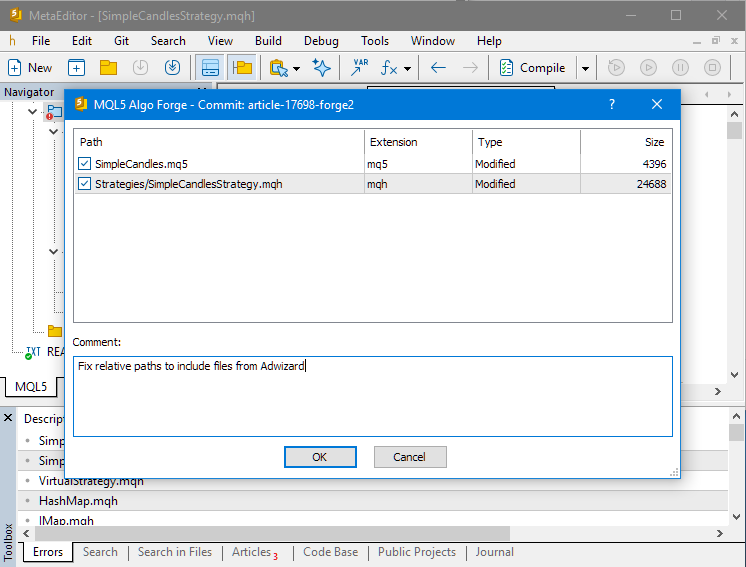746x567 pixels.
Task: Sort by Extension column header
Action: (418, 142)
